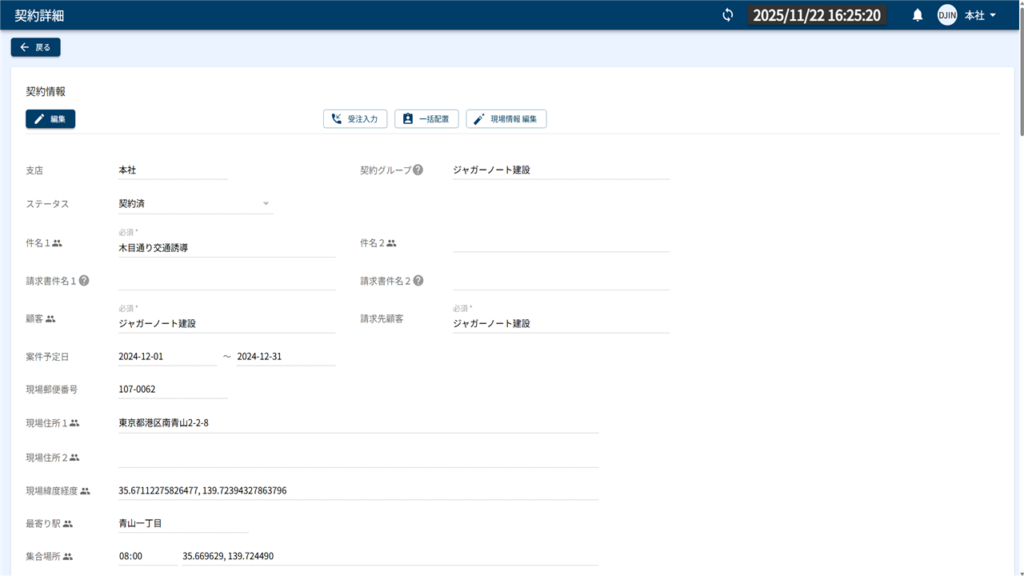Click the 契約グループ field
Screen dimensions: 1024x576
click(x=561, y=170)
